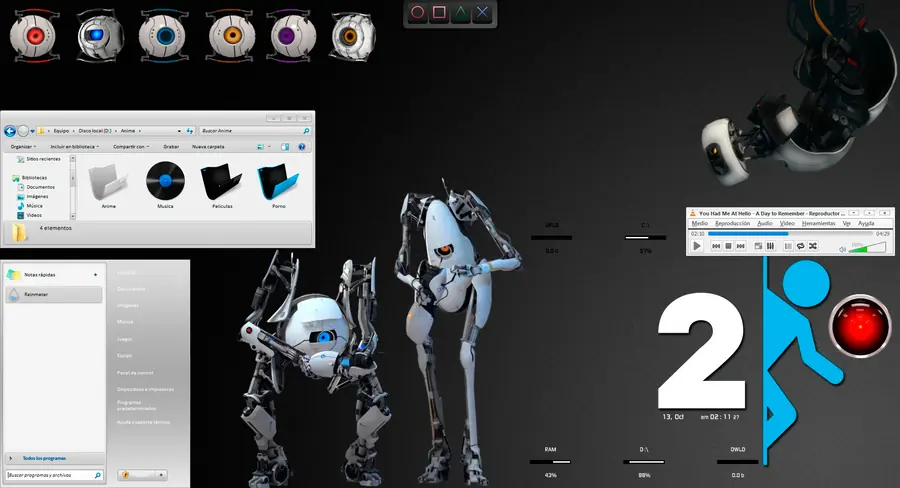Viewport: 900px width, 488px height.
Task: Click the red-eyed personality core icon
Action: tap(33, 36)
